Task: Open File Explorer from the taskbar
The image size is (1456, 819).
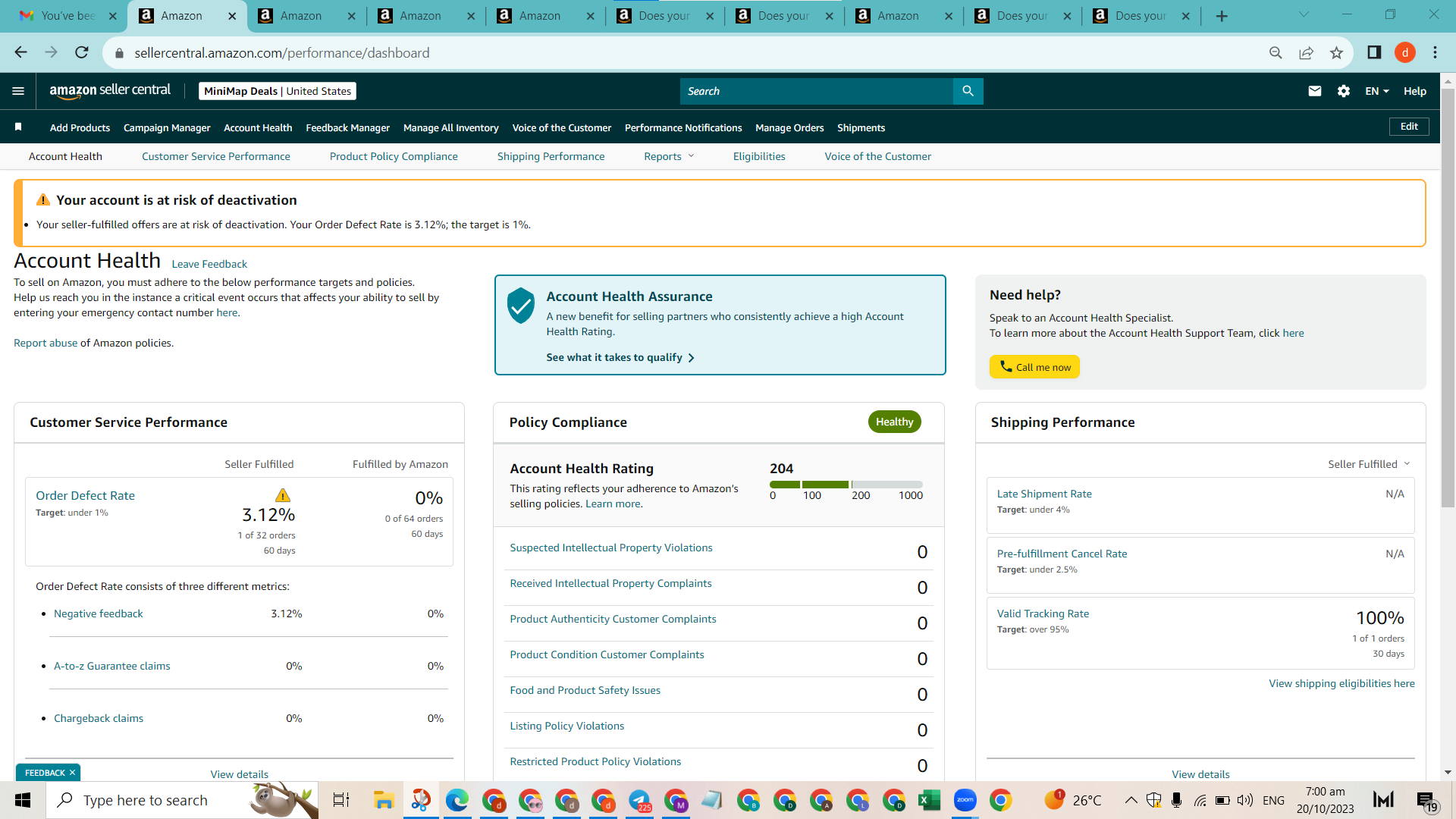Action: 384,800
